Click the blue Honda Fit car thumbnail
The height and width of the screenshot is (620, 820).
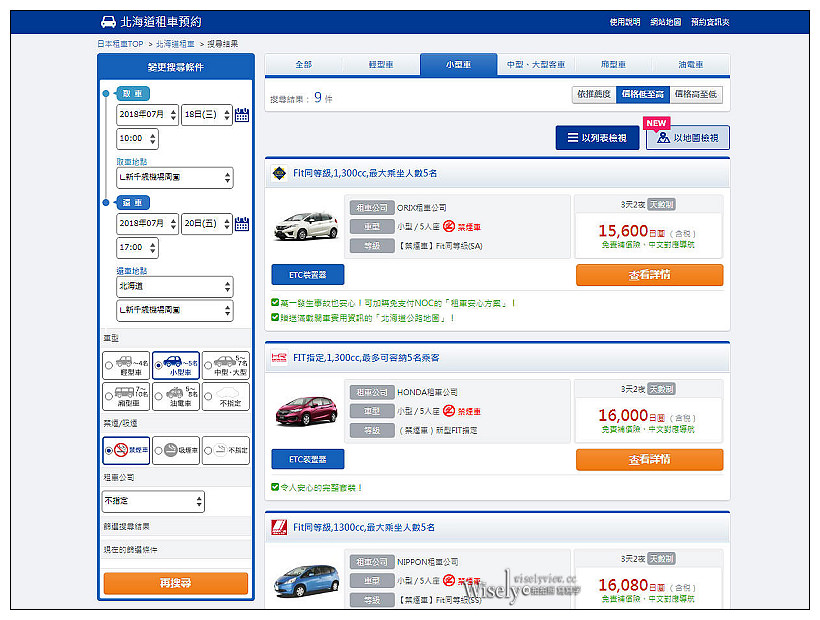click(310, 578)
